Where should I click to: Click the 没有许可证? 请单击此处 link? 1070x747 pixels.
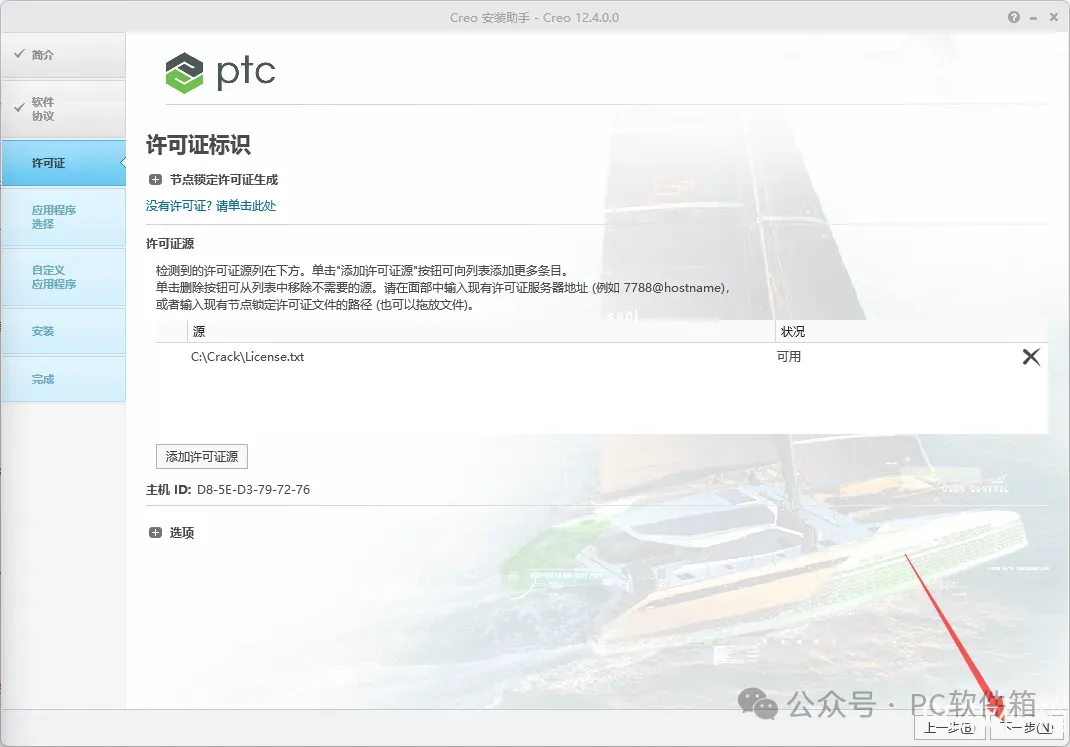pyautogui.click(x=211, y=206)
